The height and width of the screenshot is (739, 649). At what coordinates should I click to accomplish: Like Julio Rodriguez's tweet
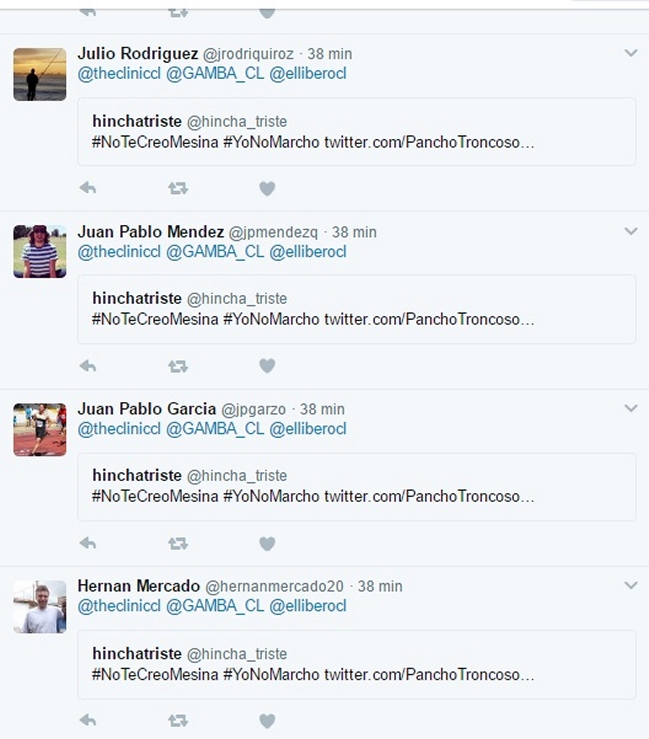(x=267, y=188)
